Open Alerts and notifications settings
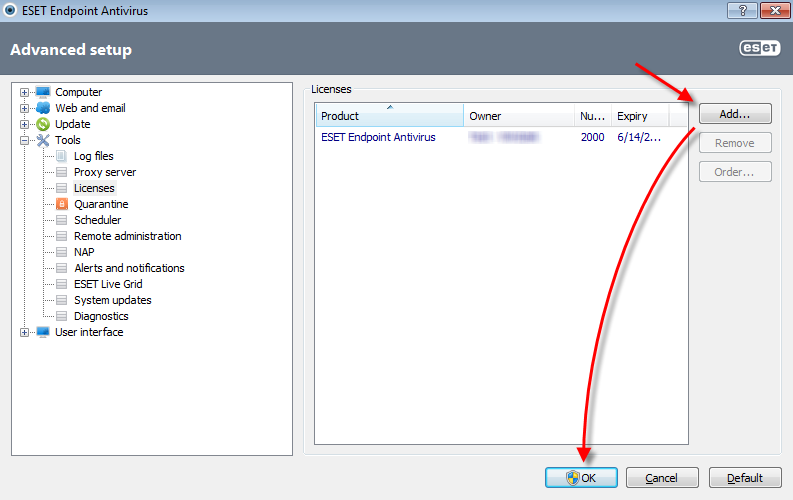 [x=129, y=268]
